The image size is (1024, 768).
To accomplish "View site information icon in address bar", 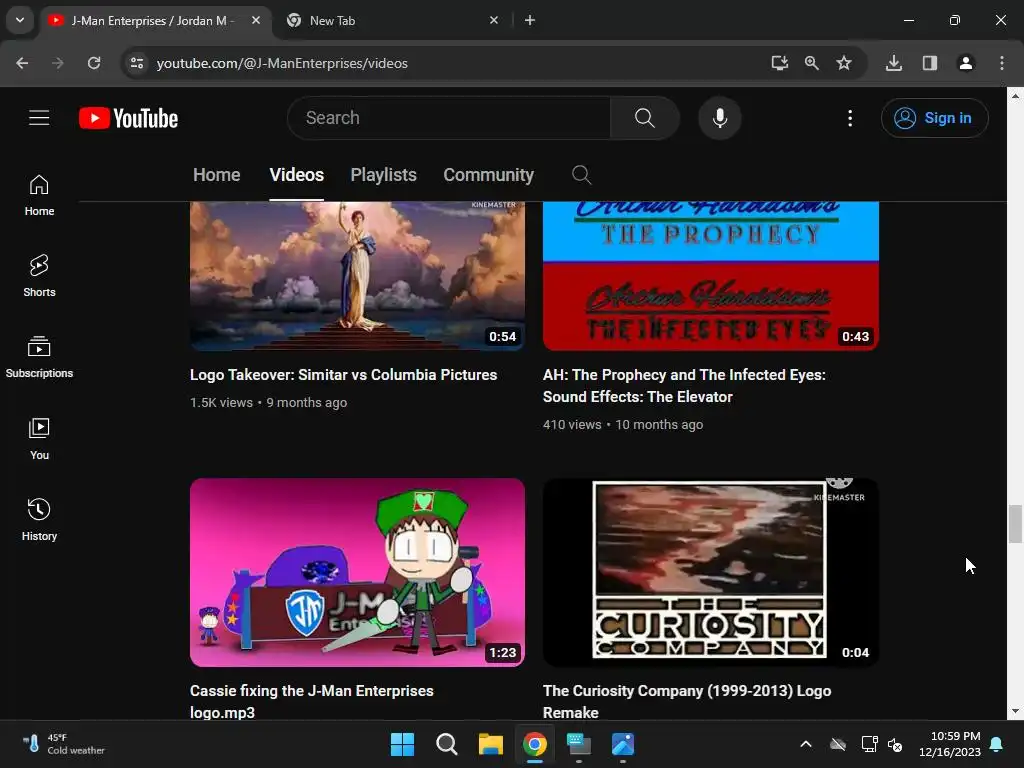I will (137, 63).
